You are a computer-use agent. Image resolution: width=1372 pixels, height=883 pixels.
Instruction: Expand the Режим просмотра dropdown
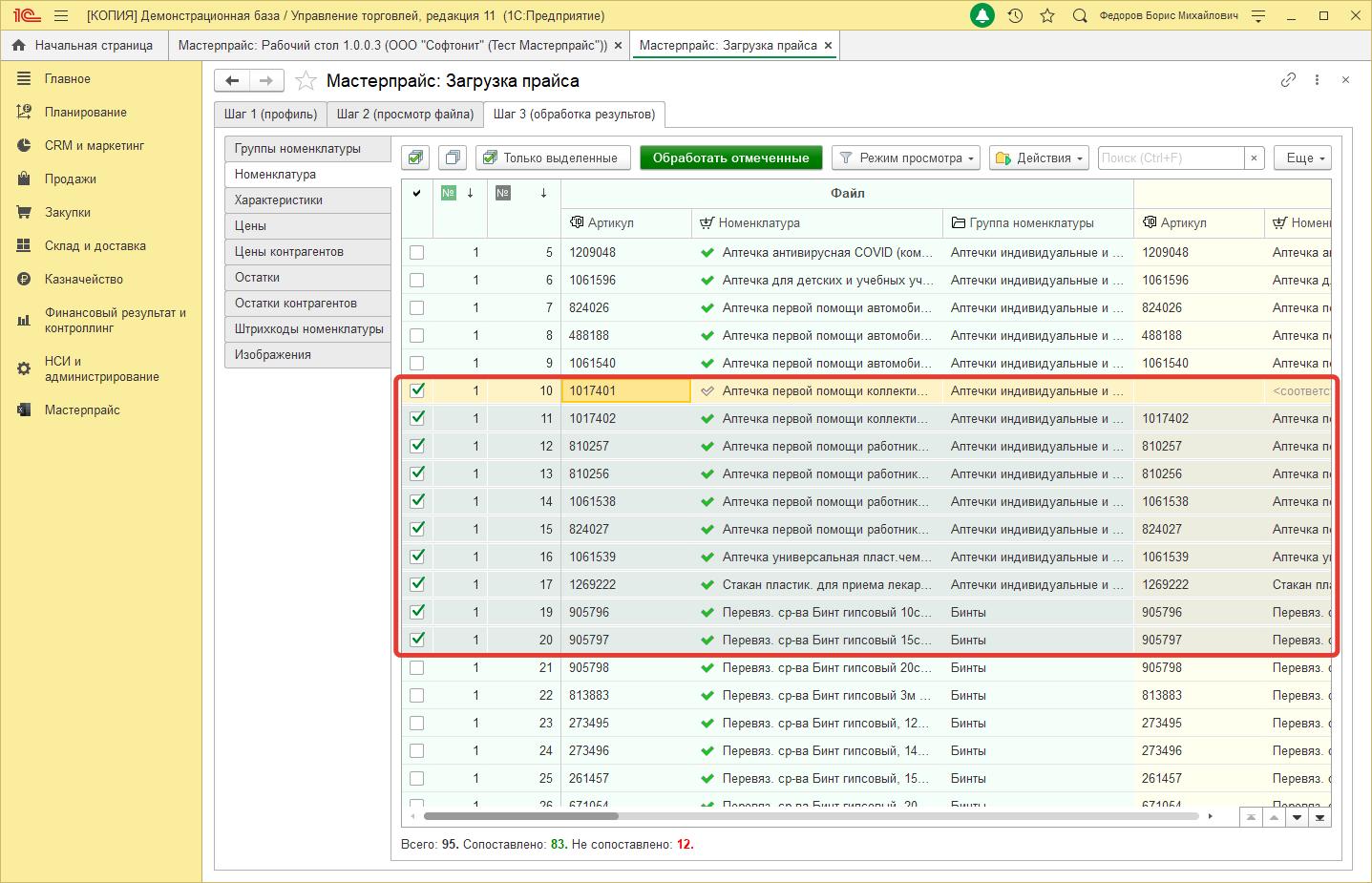click(x=905, y=158)
